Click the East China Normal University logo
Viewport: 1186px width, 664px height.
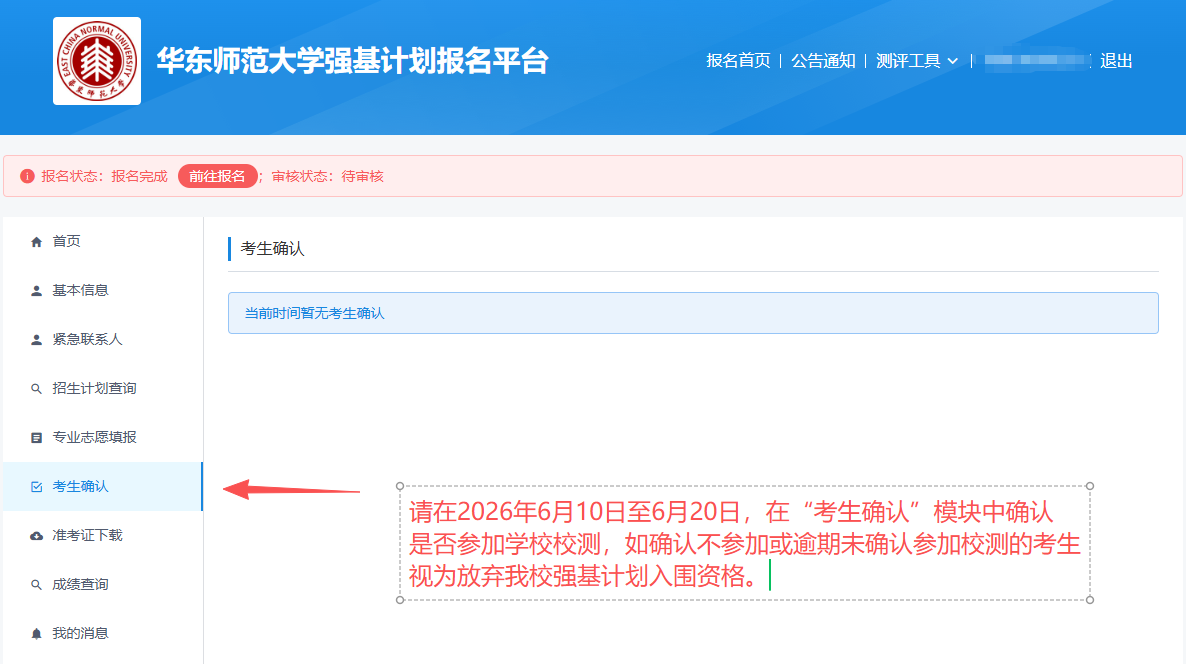pyautogui.click(x=97, y=61)
